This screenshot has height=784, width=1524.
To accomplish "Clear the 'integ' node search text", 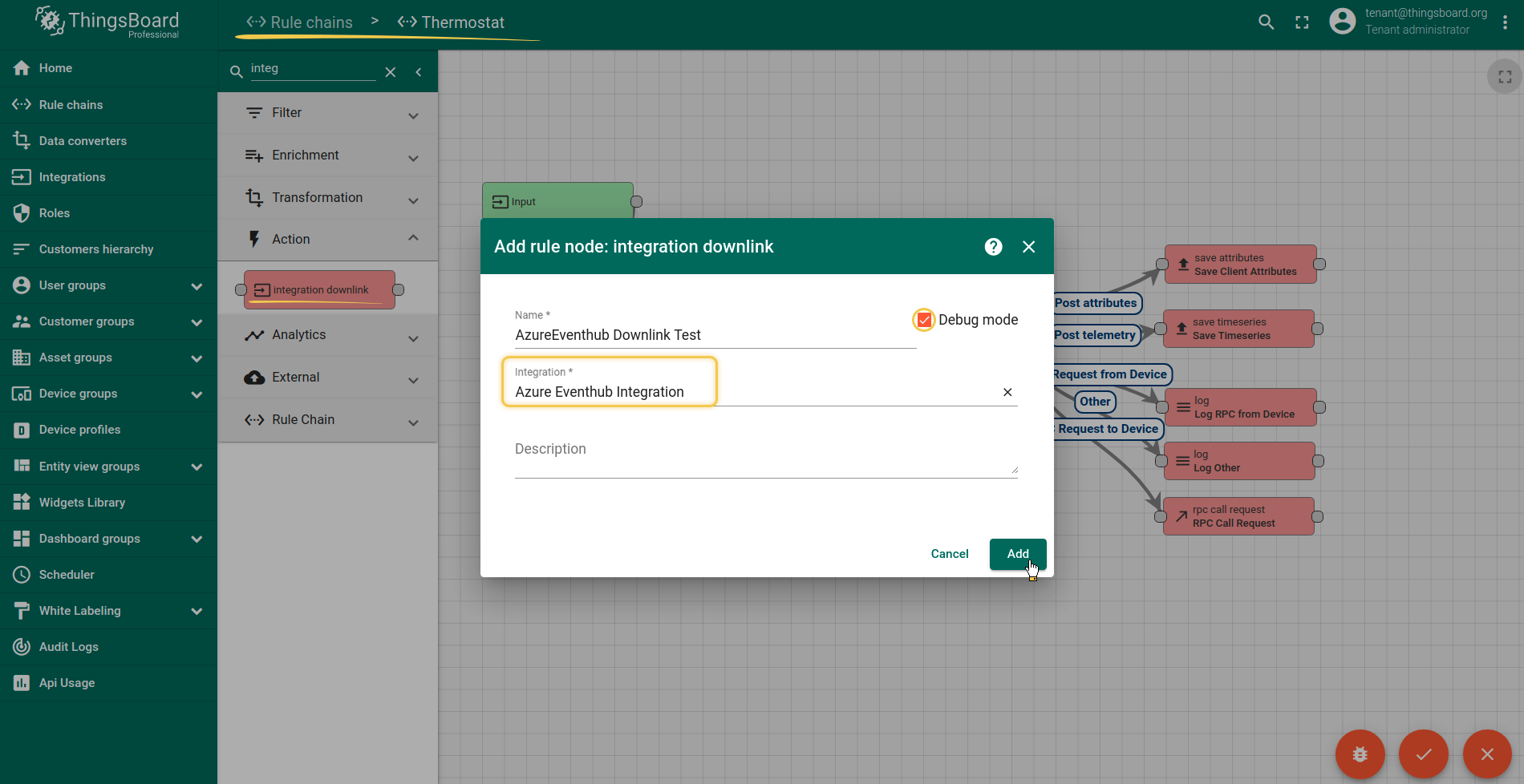I will pos(391,72).
